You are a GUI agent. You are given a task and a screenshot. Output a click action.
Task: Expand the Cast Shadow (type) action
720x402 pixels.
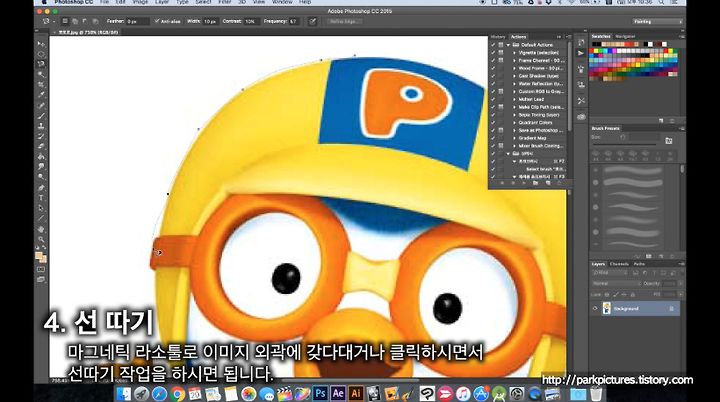tap(514, 76)
